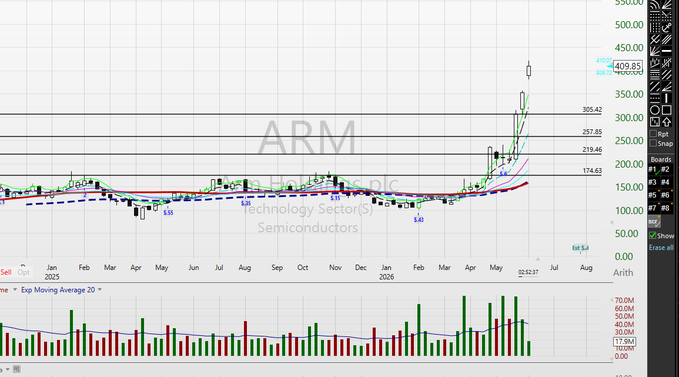Enable the Rpt checkbox

(653, 134)
